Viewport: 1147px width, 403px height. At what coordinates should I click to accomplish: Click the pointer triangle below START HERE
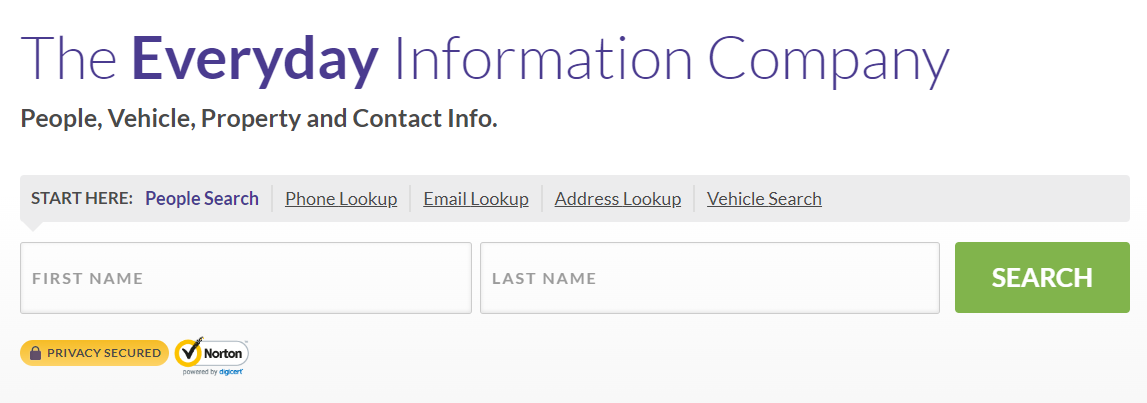pos(31,226)
